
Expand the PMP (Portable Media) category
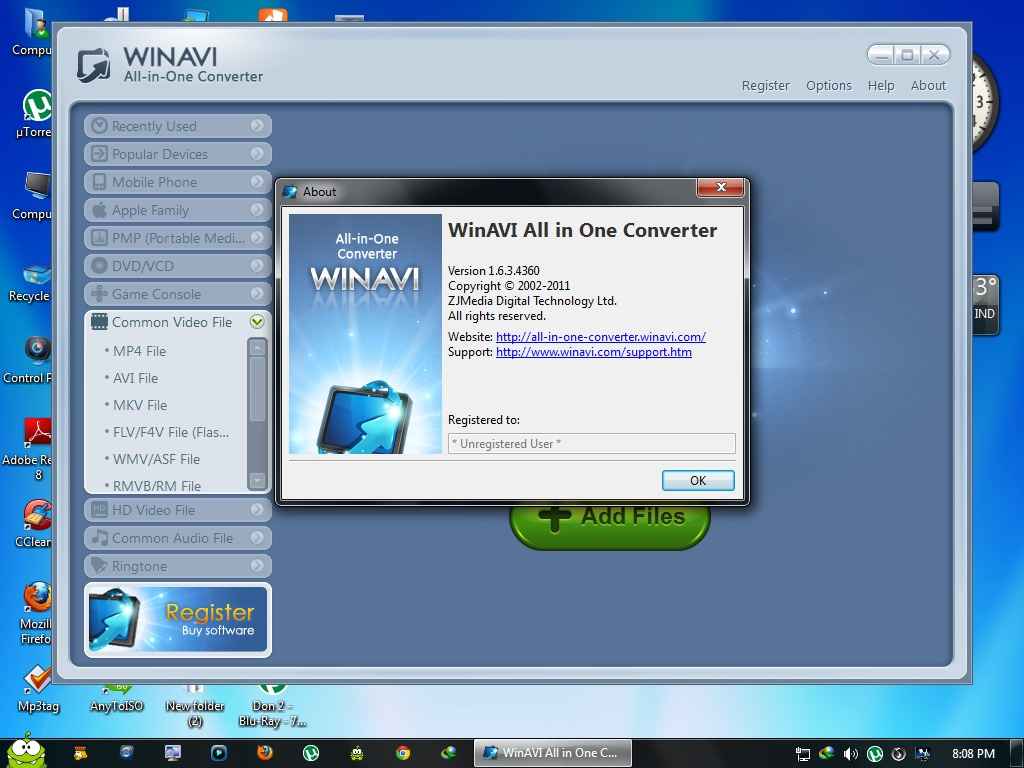click(178, 238)
